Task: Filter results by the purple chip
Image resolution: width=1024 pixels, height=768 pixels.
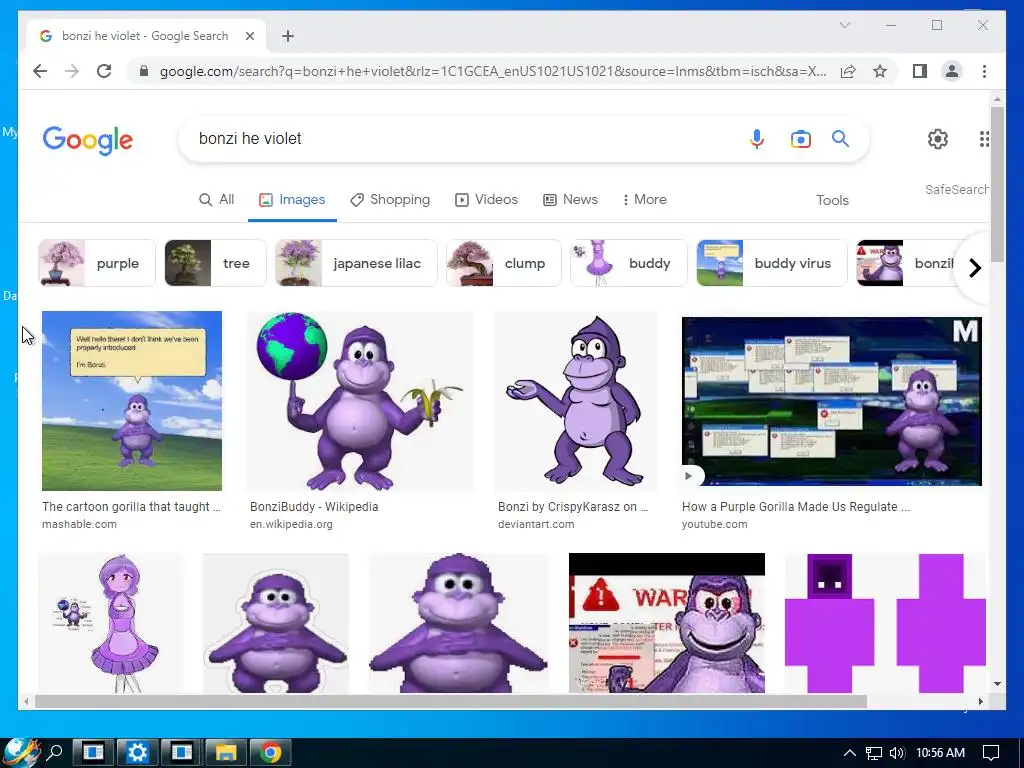Action: click(x=97, y=263)
